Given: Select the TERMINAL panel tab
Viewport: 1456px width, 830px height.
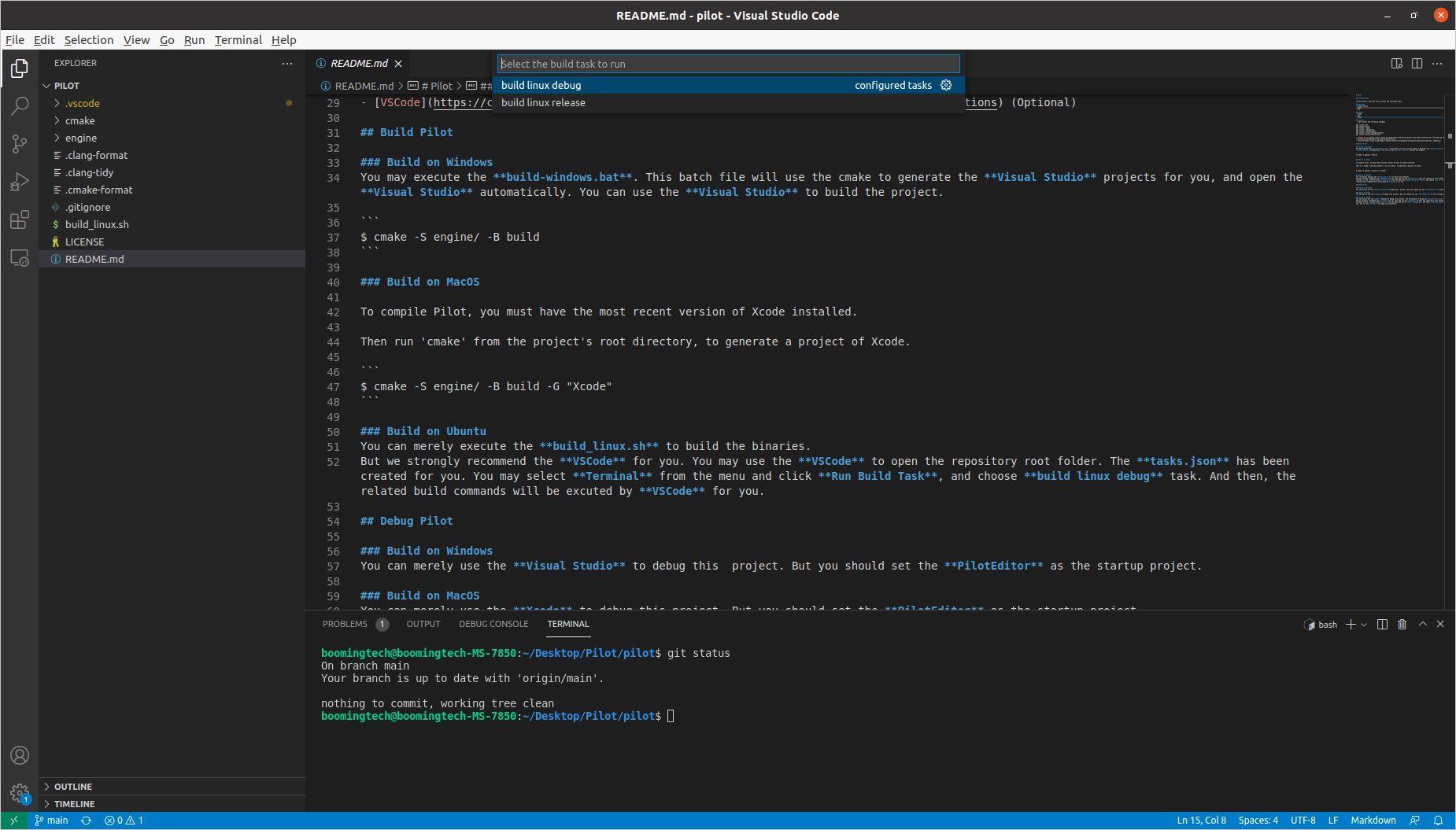Looking at the screenshot, I should click(568, 624).
